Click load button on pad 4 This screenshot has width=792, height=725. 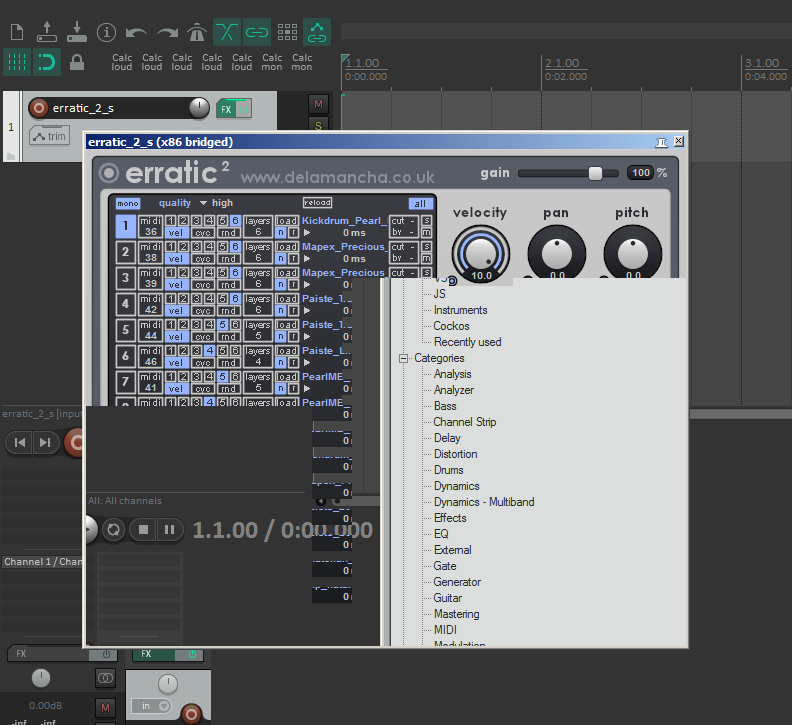coord(287,299)
